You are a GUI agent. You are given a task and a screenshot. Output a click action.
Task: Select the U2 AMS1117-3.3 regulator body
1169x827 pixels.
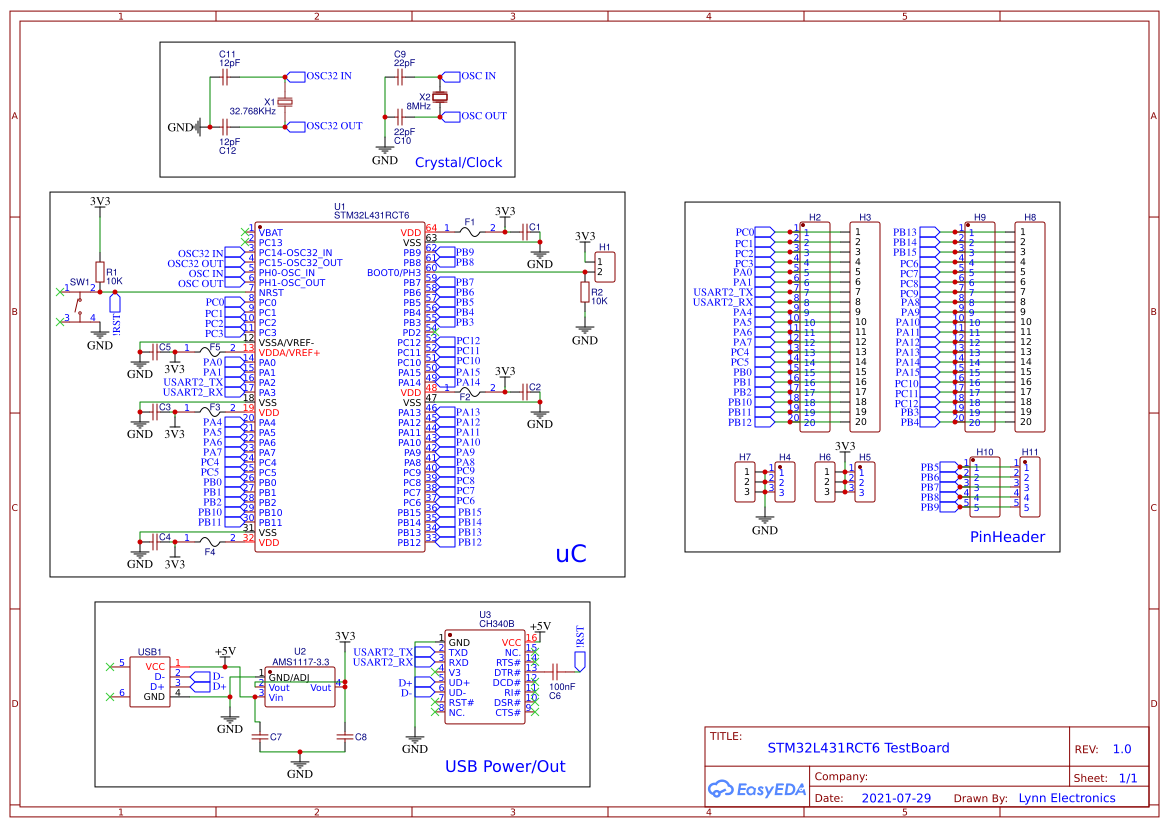300,687
